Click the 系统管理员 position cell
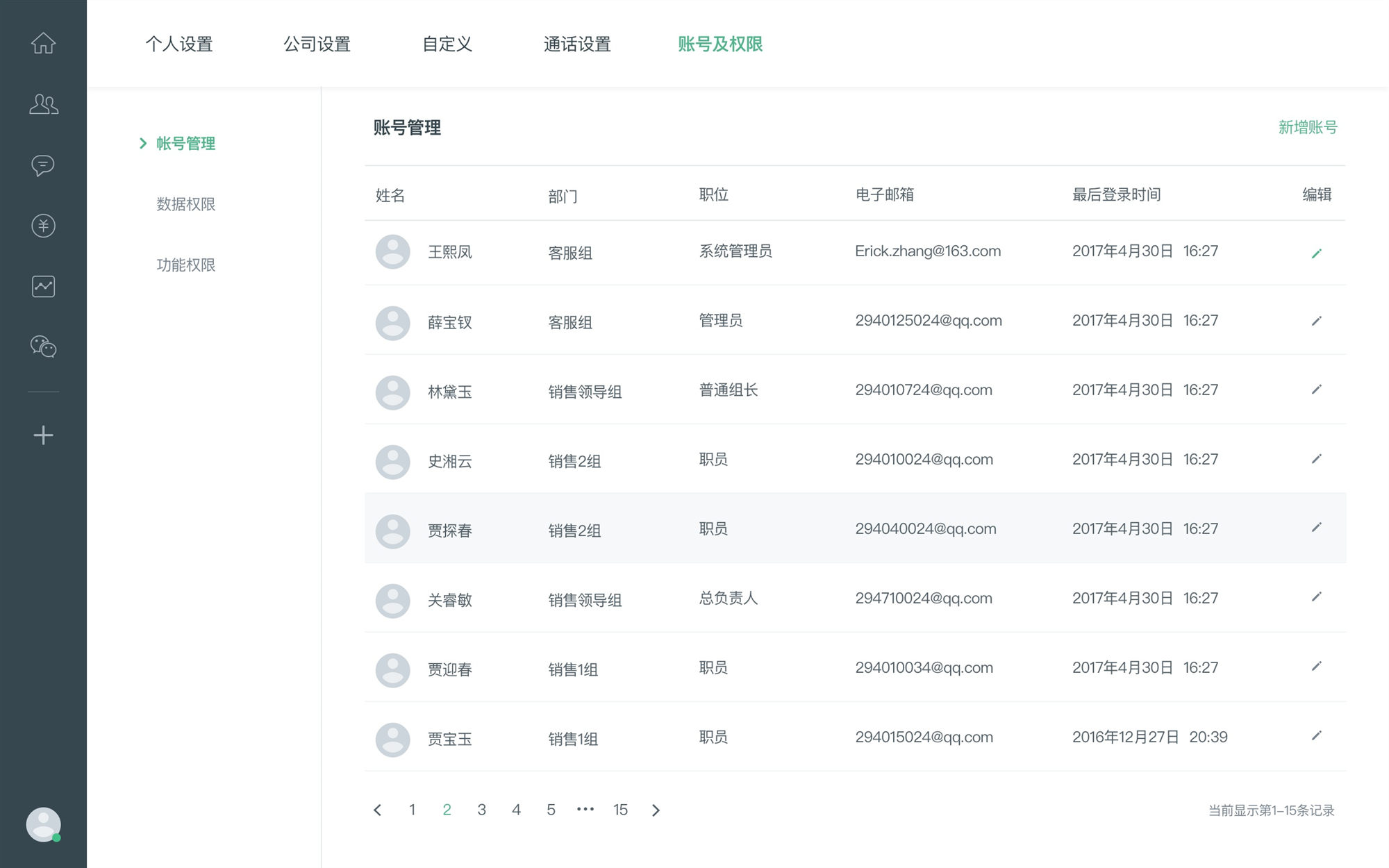This screenshot has height=868, width=1389. (735, 251)
